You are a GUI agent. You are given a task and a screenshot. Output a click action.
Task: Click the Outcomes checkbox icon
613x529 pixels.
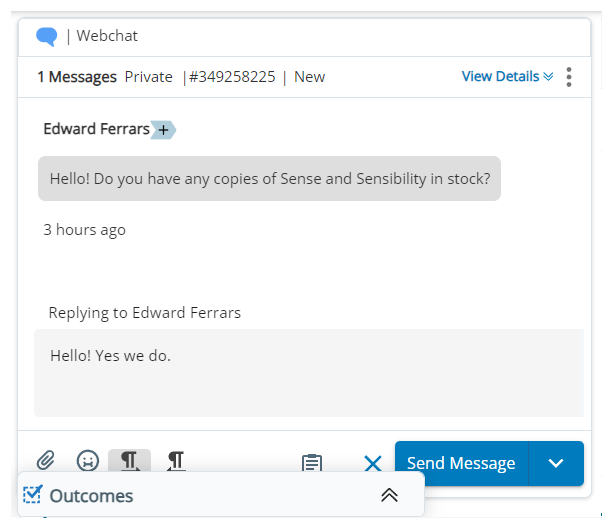pos(32,495)
